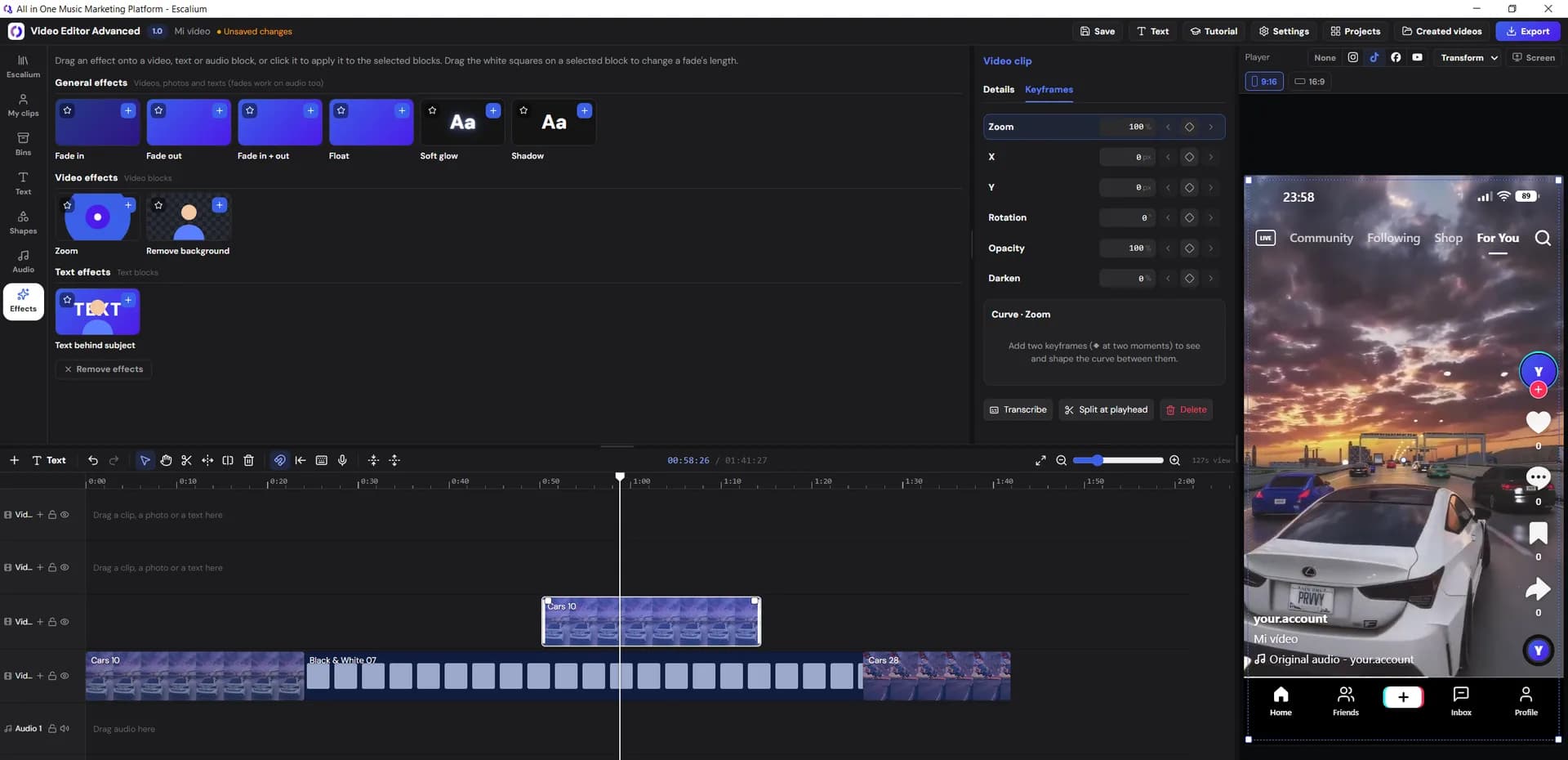Open the Audio panel in left sidebar
This screenshot has height=760, width=1568.
coord(23,262)
